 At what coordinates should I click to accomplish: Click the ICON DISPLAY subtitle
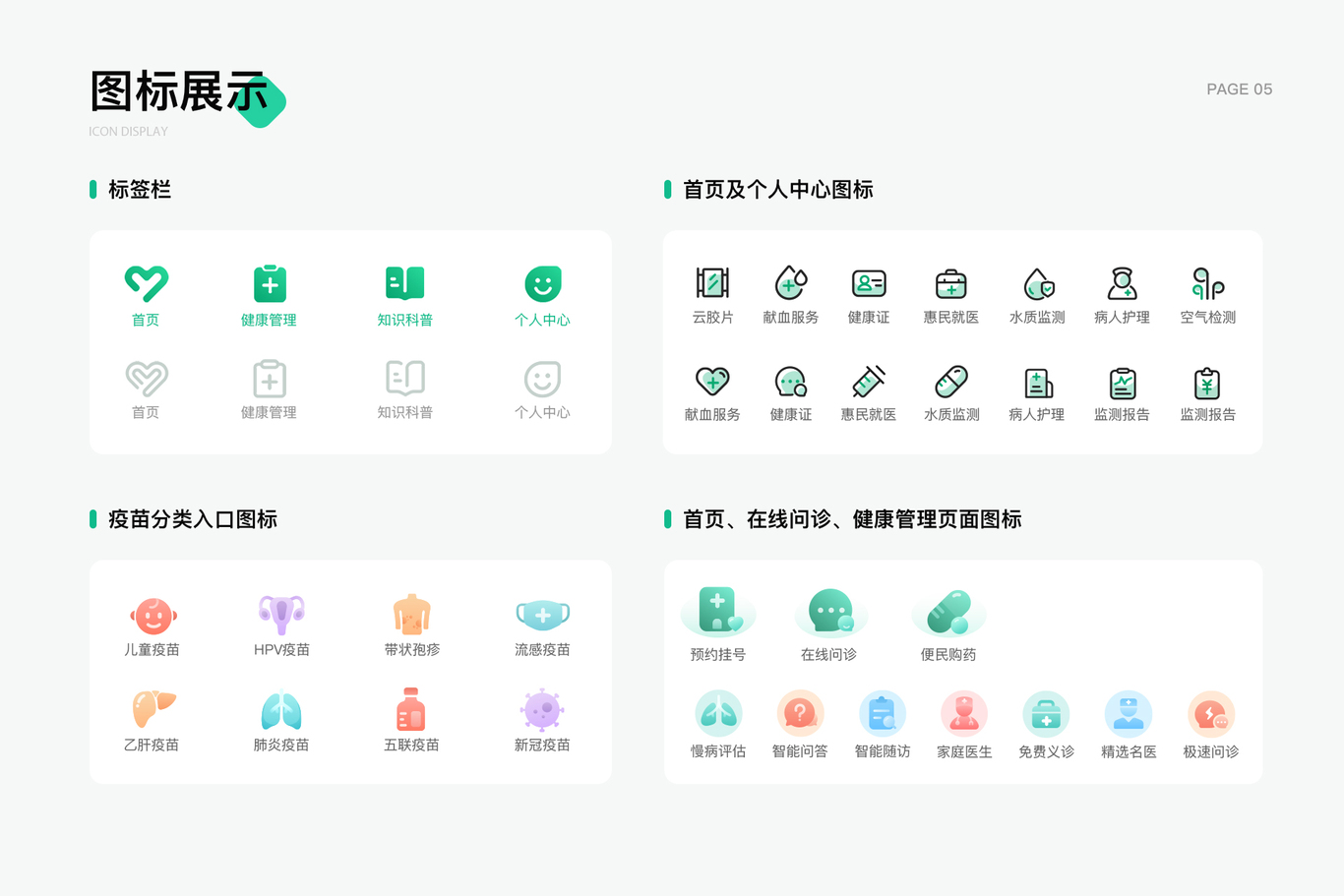point(128,131)
